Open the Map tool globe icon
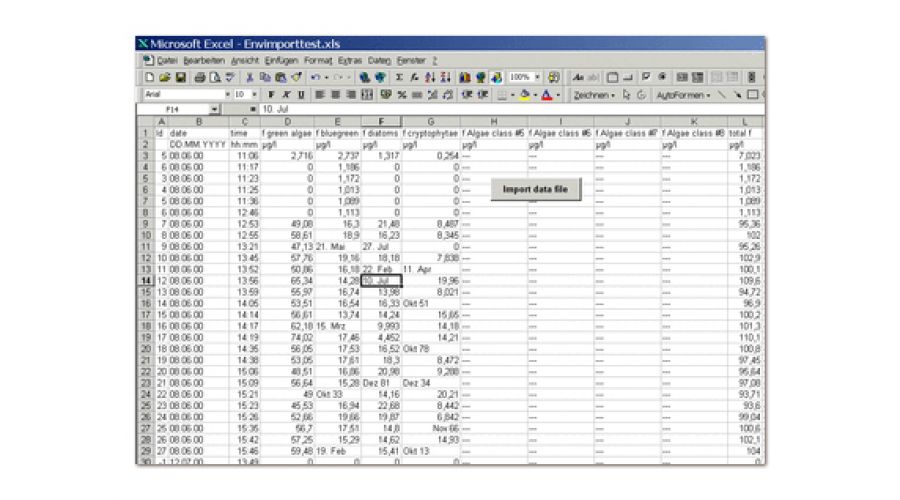The height and width of the screenshot is (500, 900). pos(480,77)
